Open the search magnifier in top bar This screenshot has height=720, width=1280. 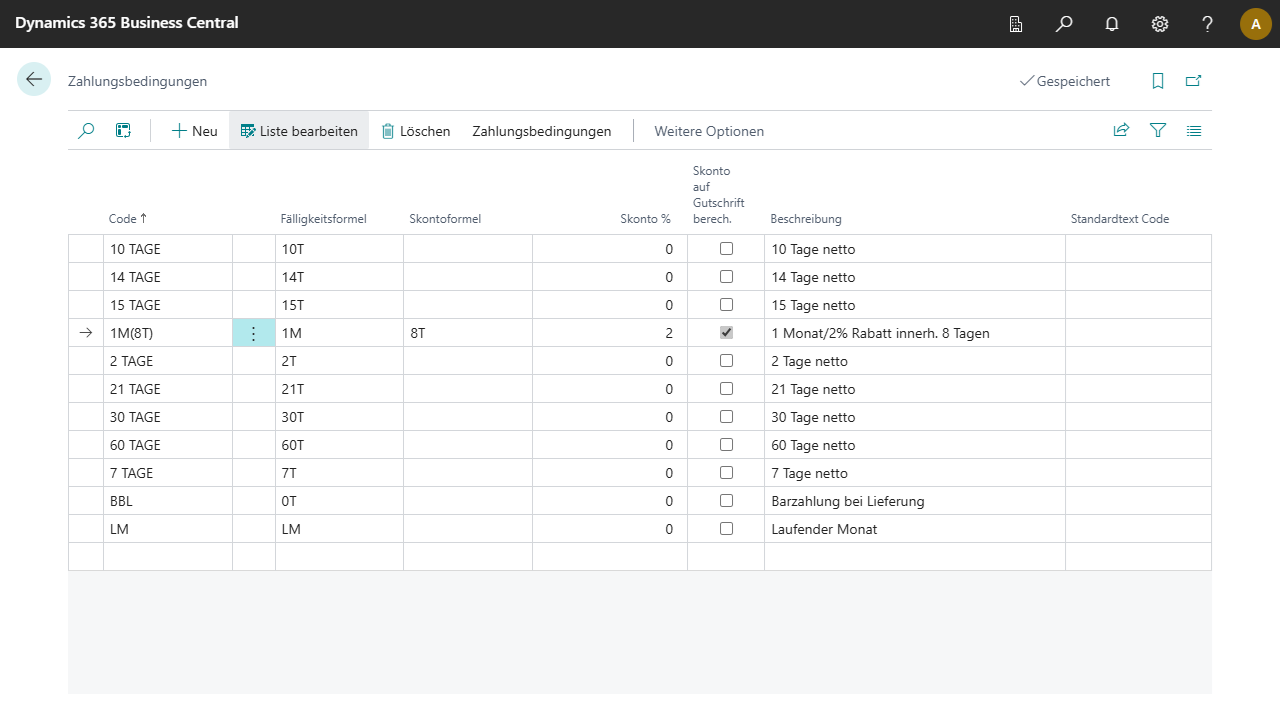[x=1064, y=24]
